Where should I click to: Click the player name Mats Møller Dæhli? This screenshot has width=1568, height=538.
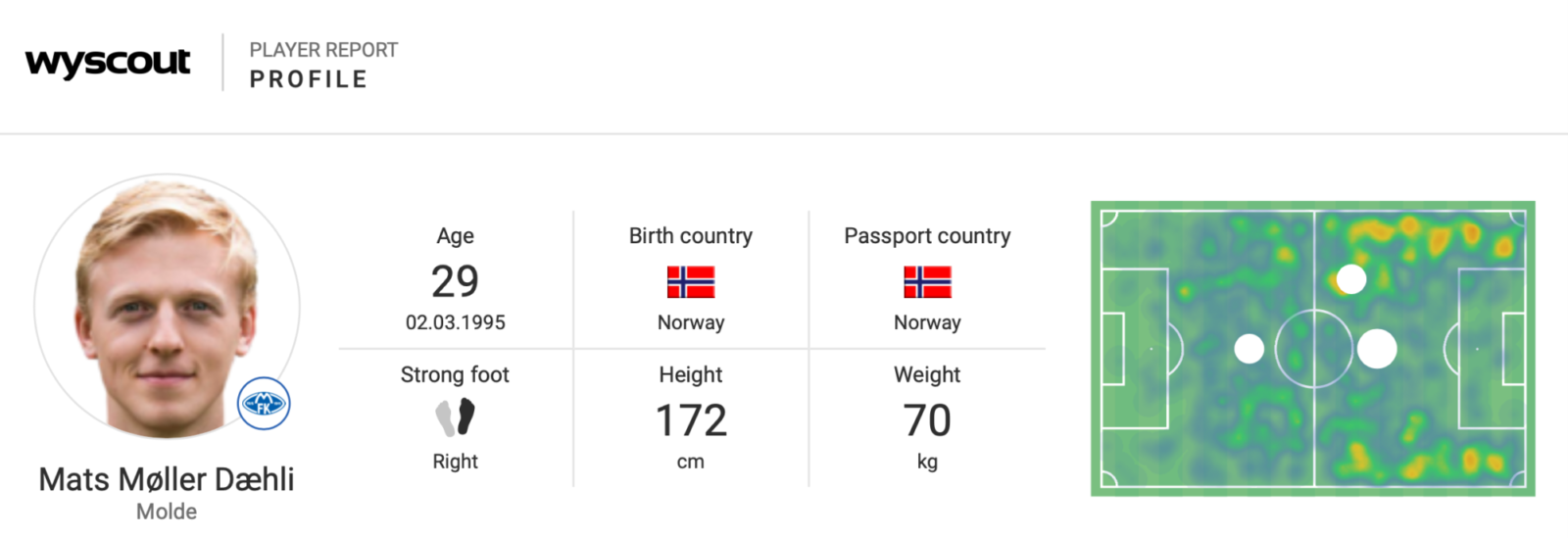point(167,479)
